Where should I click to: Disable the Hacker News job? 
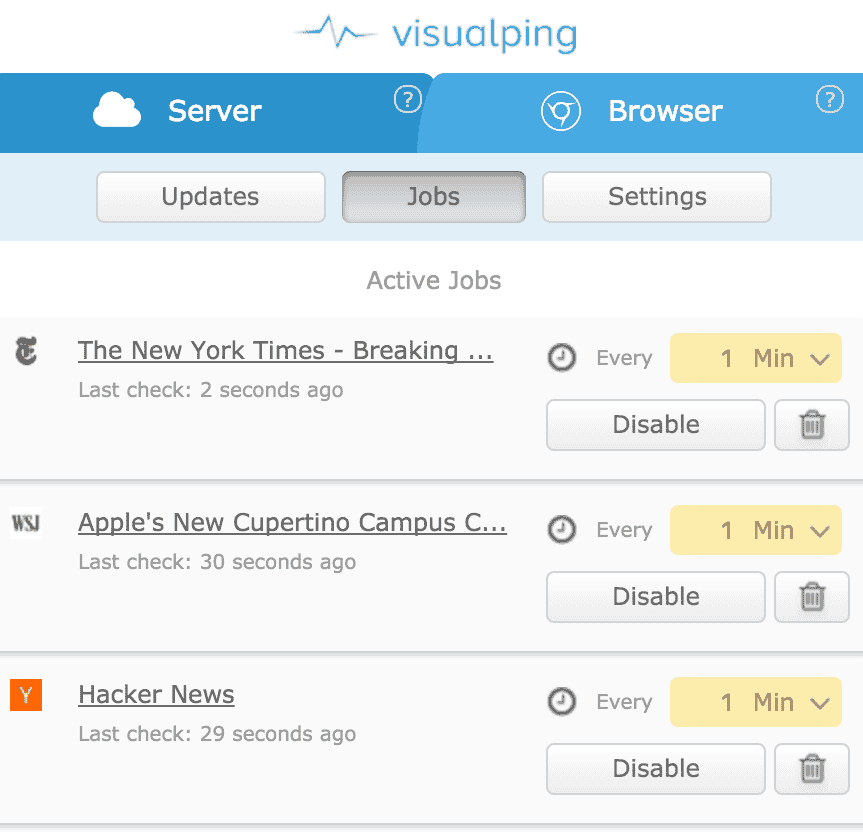point(656,769)
